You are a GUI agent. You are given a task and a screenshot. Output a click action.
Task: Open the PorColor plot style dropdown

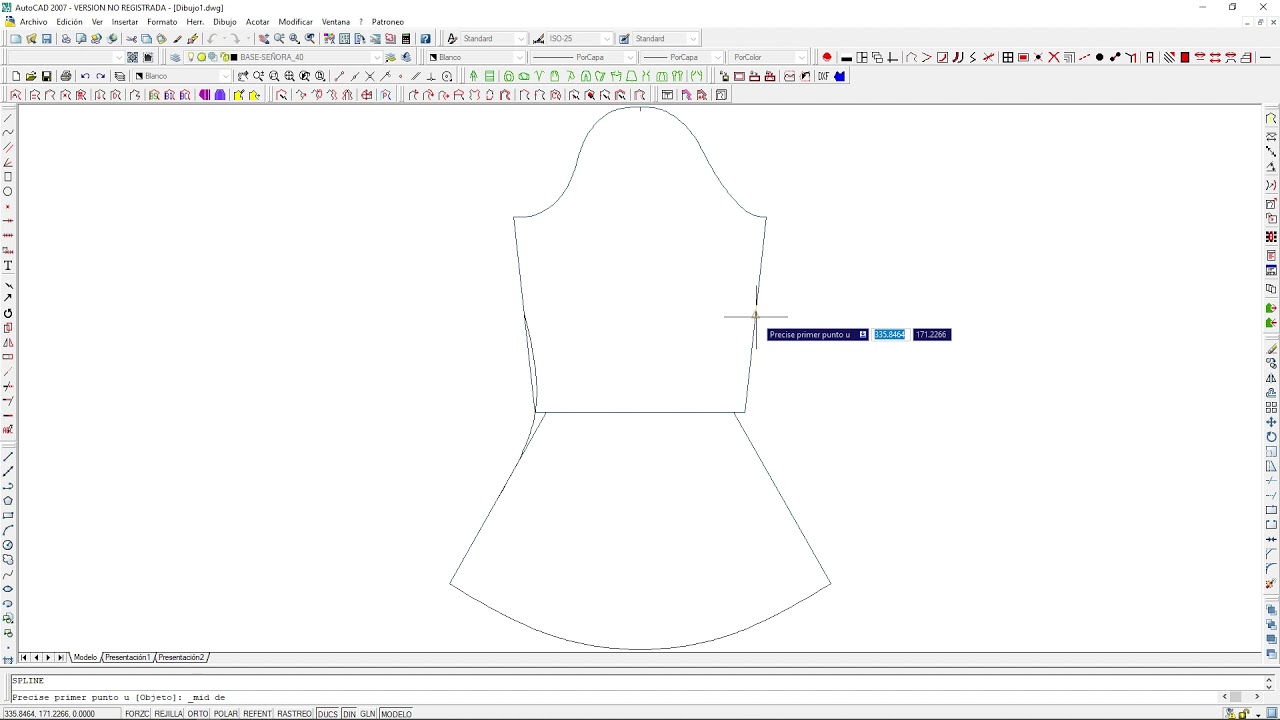[x=801, y=57]
